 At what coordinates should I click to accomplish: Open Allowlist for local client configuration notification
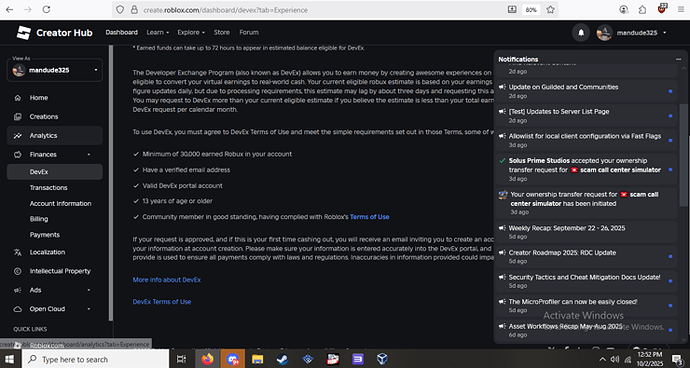coord(586,140)
